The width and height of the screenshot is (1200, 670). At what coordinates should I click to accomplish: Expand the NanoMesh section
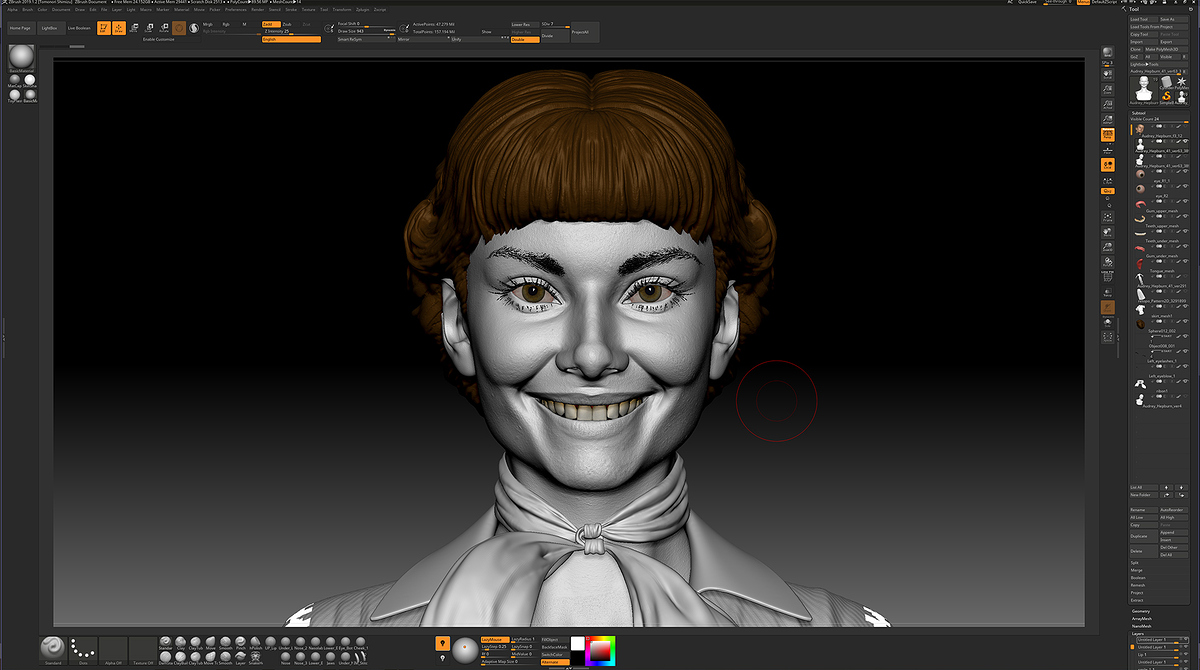pos(1142,626)
